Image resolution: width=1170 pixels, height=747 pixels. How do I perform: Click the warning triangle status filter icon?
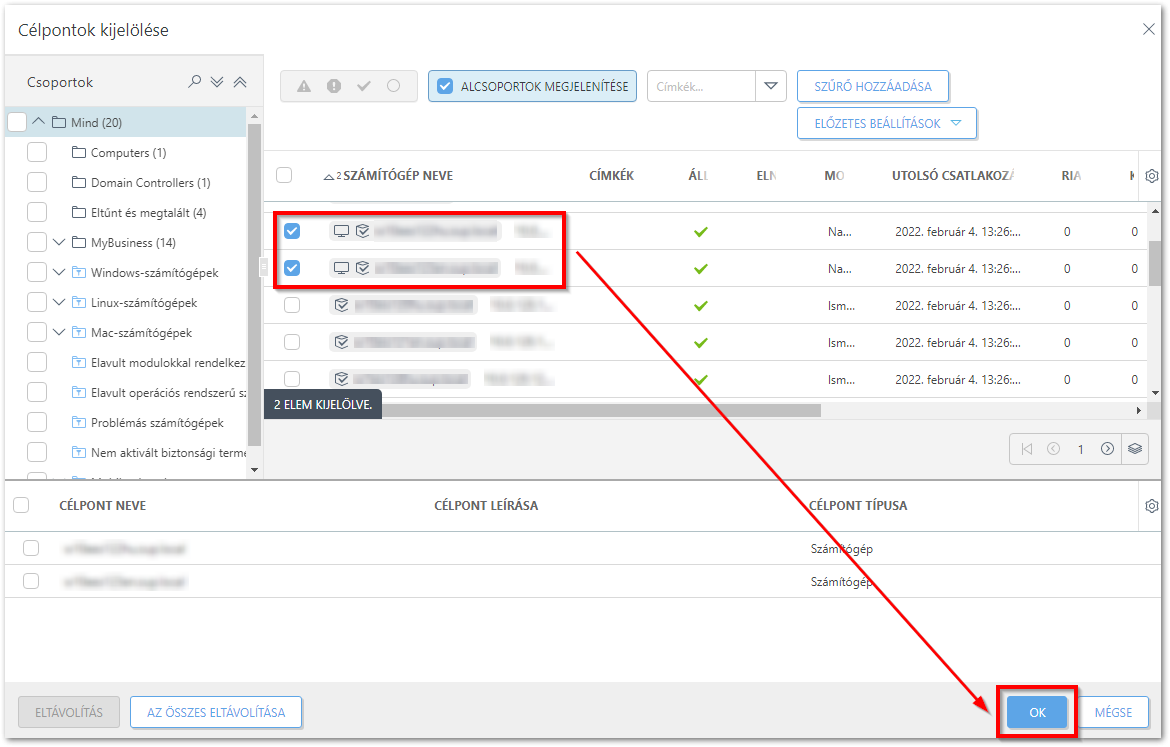click(x=305, y=86)
